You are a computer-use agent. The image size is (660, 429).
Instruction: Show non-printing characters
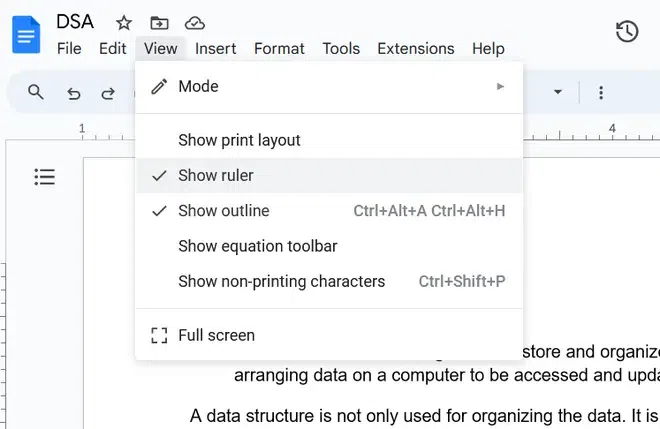281,281
